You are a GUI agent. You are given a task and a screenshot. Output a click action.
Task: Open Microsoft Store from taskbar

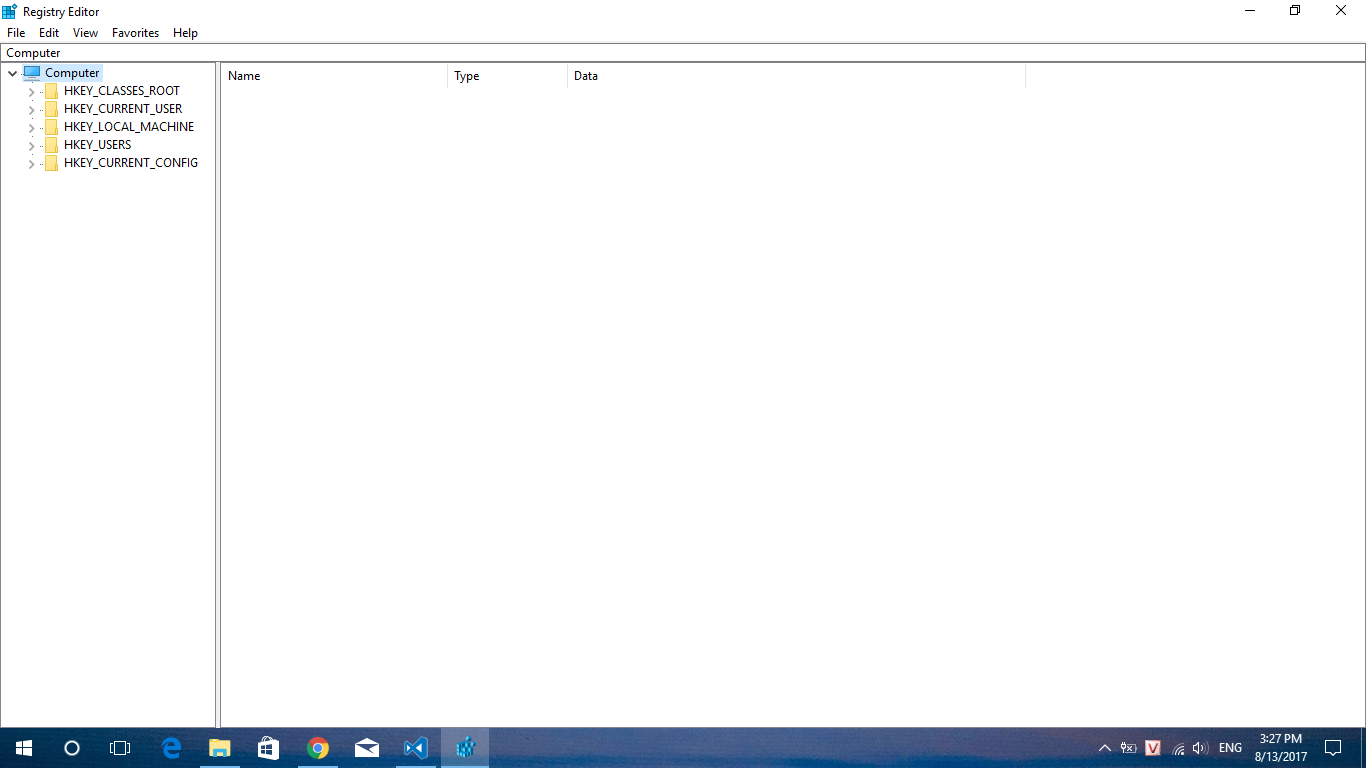(x=269, y=748)
